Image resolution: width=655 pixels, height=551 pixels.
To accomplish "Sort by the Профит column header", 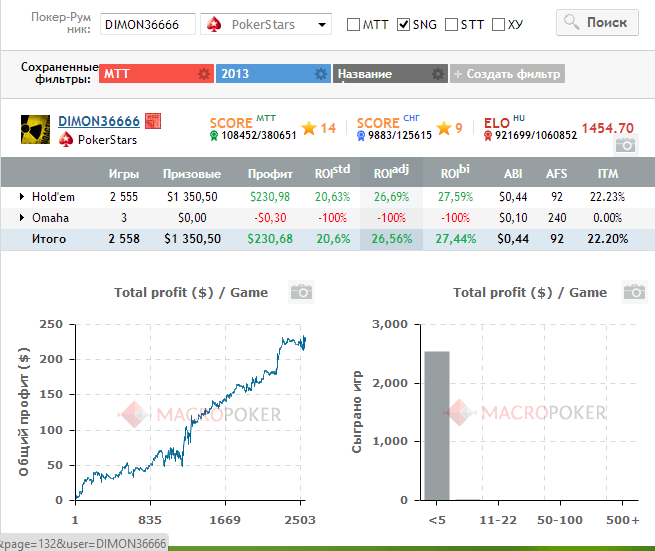I will click(x=270, y=174).
